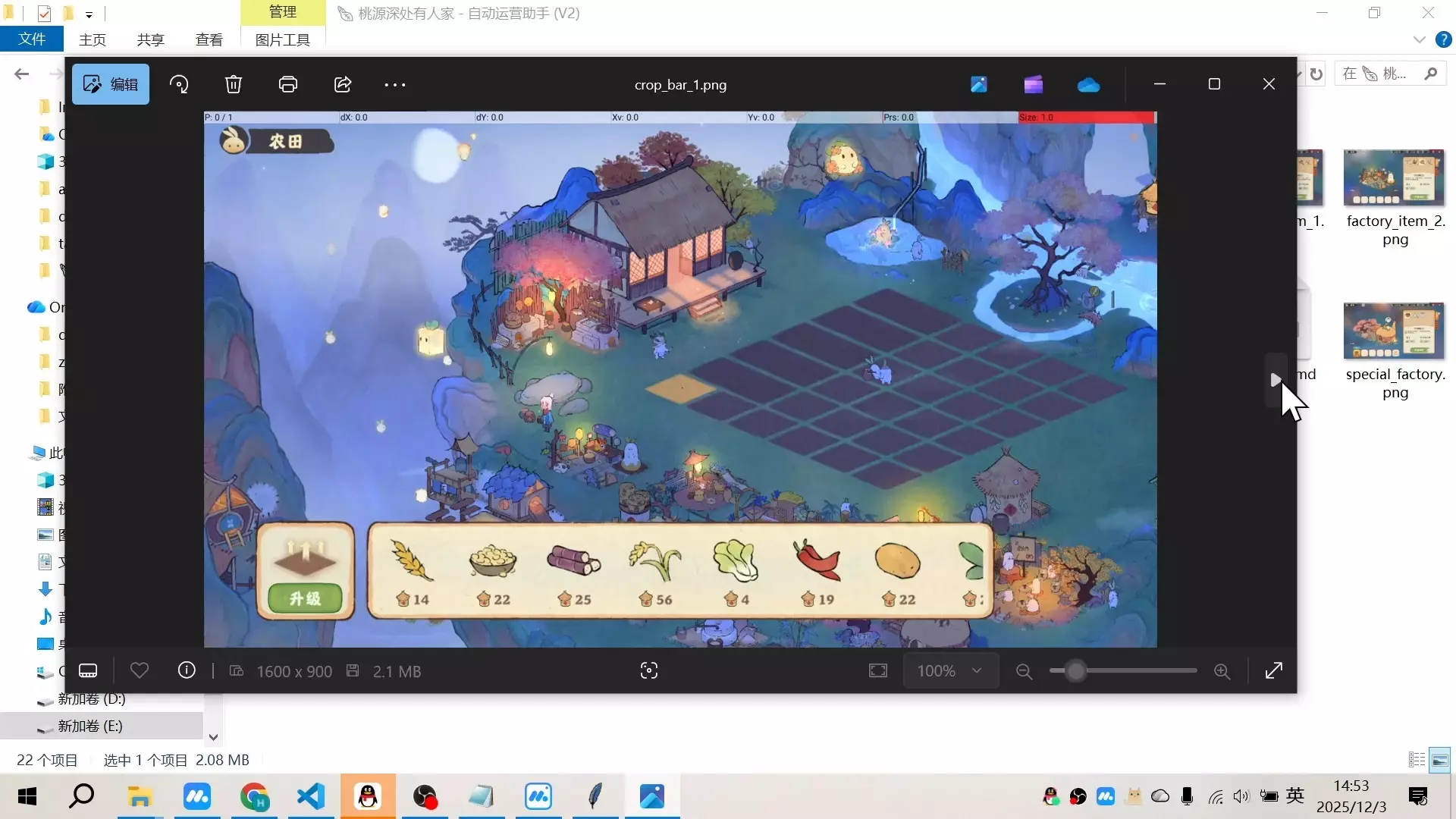Select the special_factory.png thumbnail
The width and height of the screenshot is (1456, 819).
click(x=1394, y=332)
